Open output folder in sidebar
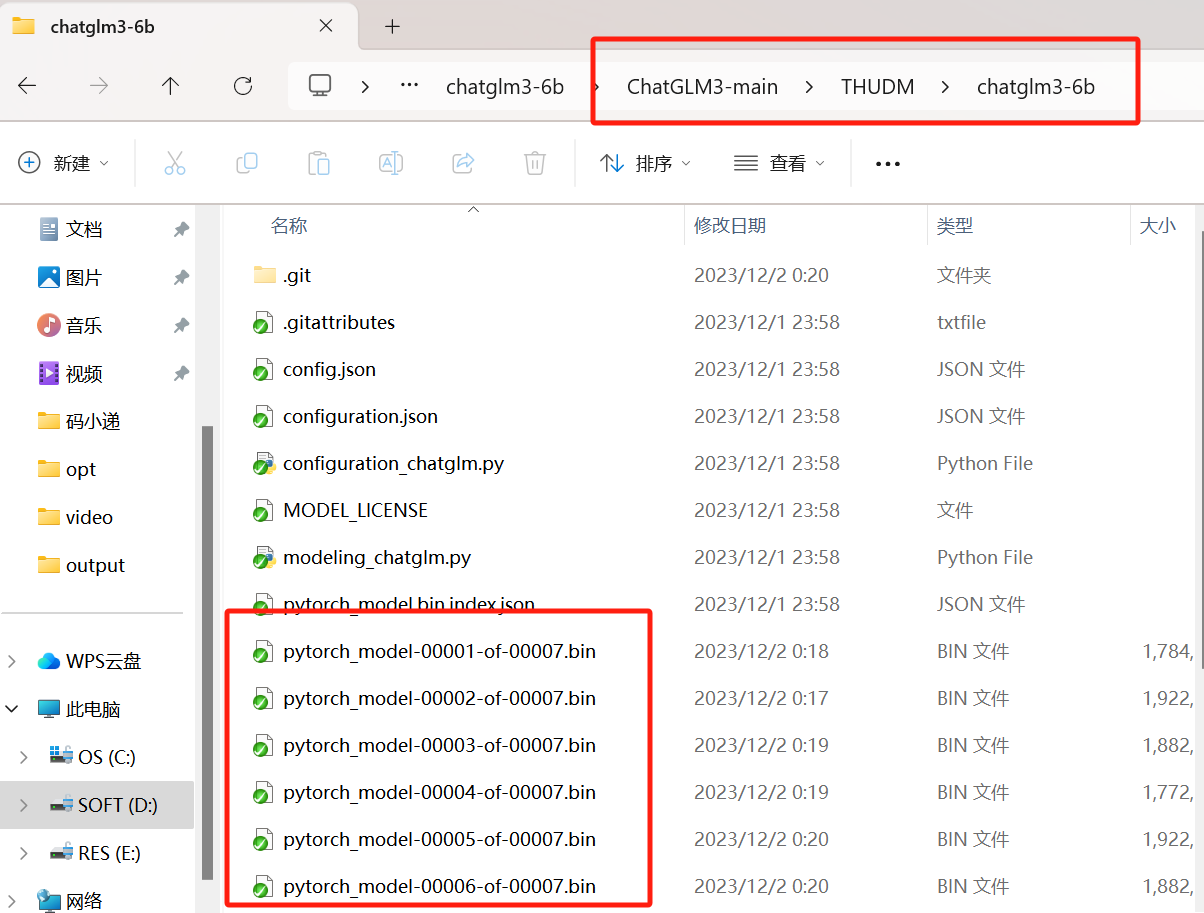Image resolution: width=1204 pixels, height=913 pixels. pyautogui.click(x=95, y=565)
